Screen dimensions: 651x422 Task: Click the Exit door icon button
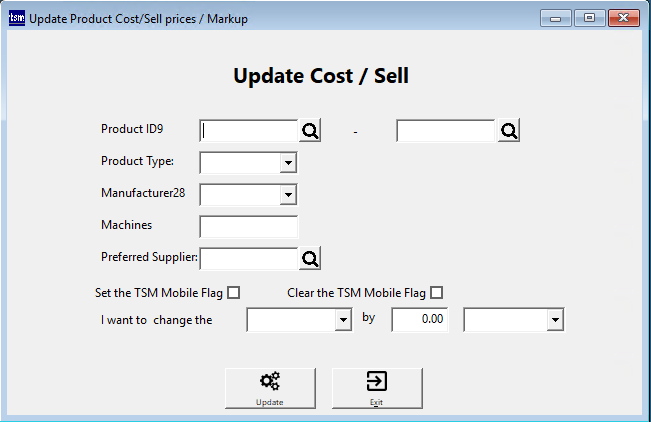click(377, 387)
